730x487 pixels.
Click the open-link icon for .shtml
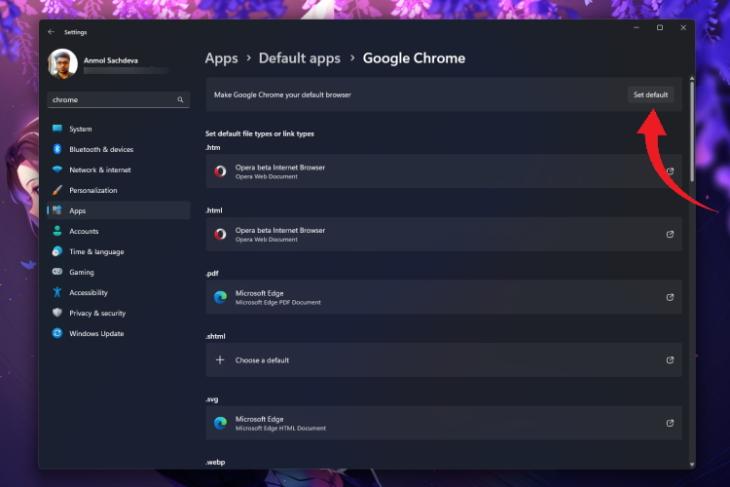click(x=670, y=360)
